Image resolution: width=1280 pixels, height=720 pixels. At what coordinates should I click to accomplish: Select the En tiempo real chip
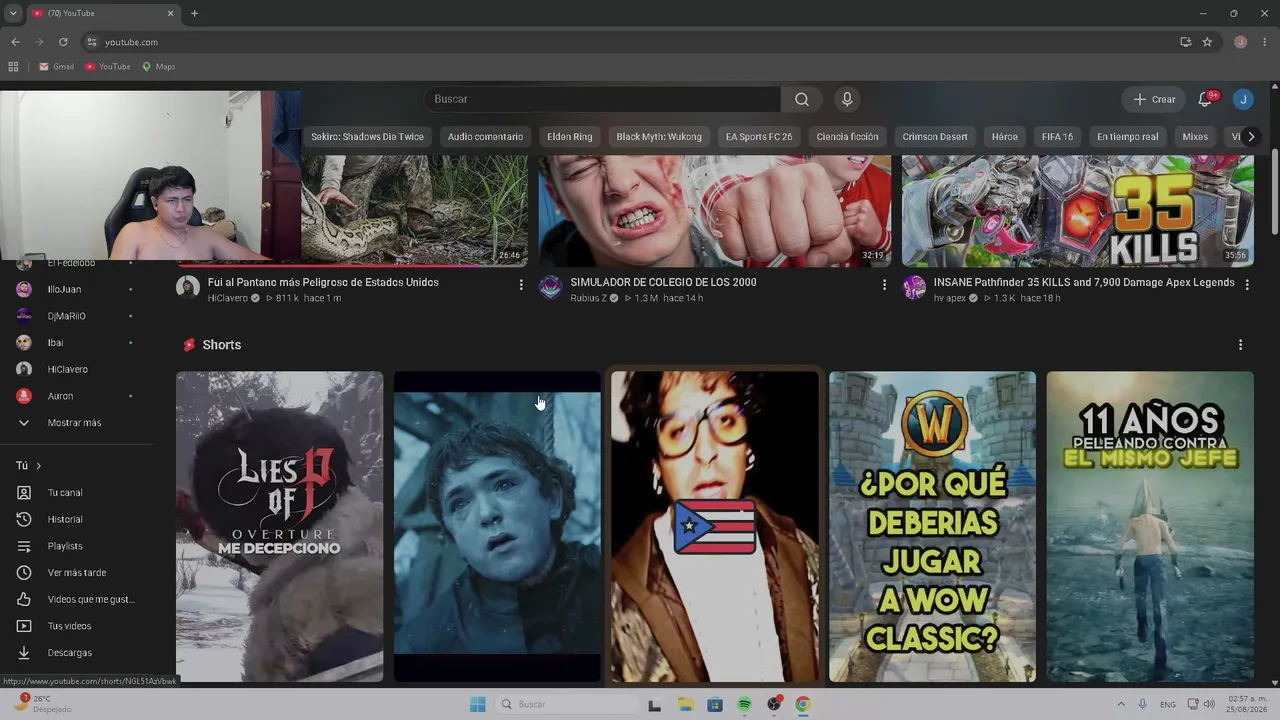[1127, 137]
